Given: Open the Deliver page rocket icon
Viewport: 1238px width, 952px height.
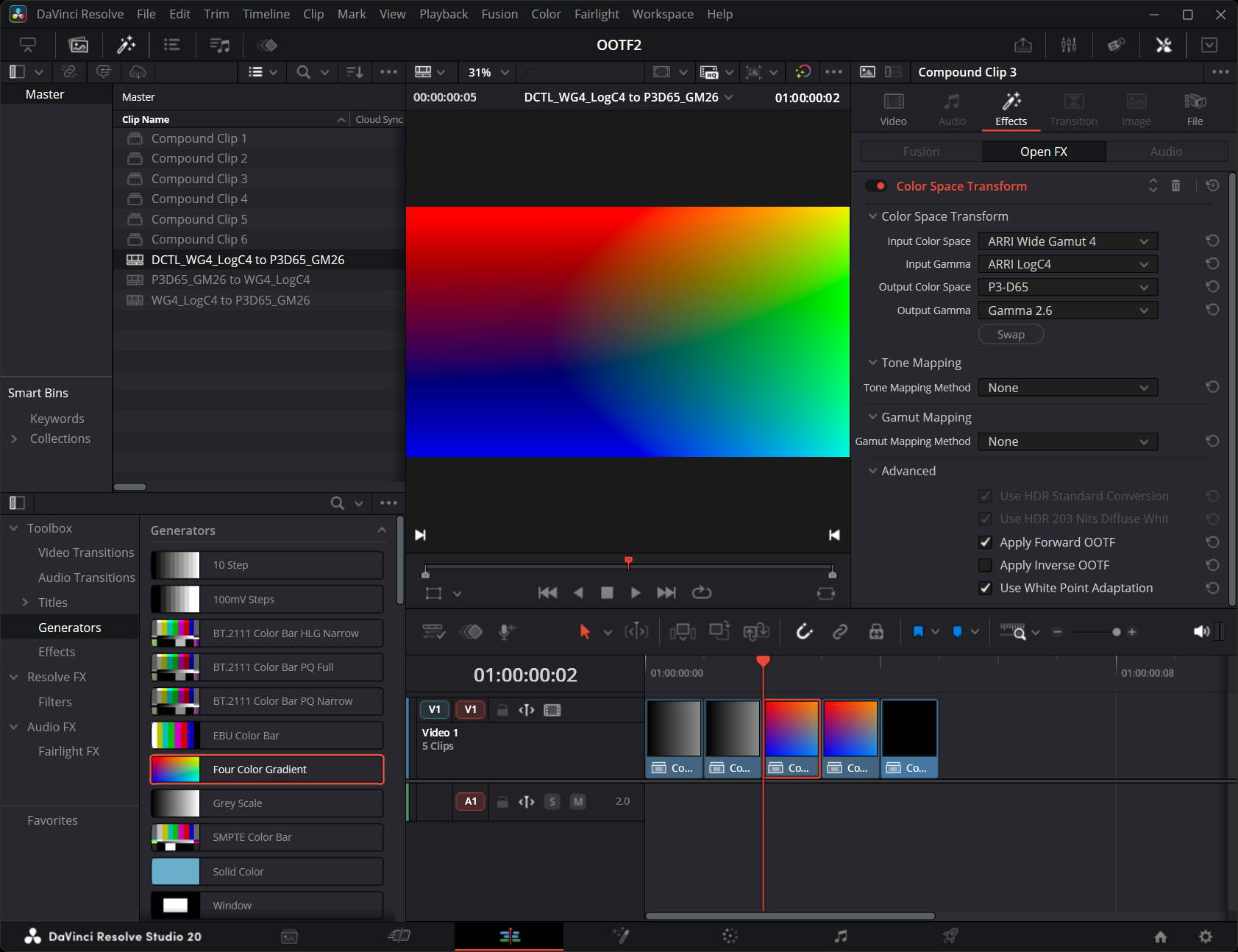Looking at the screenshot, I should pyautogui.click(x=950, y=936).
